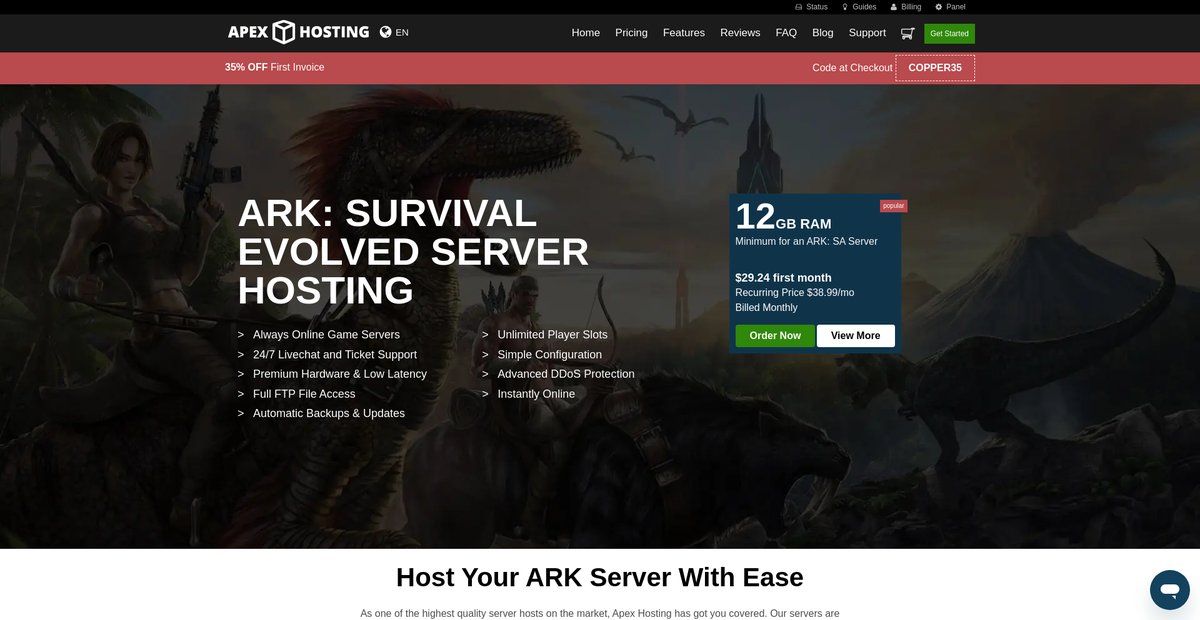
Task: Click 24/7 Livechat and Ticket Support text
Action: (335, 355)
